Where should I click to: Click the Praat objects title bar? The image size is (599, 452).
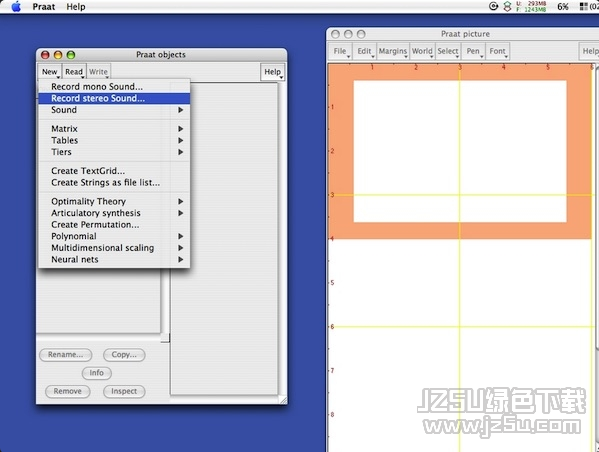[x=161, y=55]
